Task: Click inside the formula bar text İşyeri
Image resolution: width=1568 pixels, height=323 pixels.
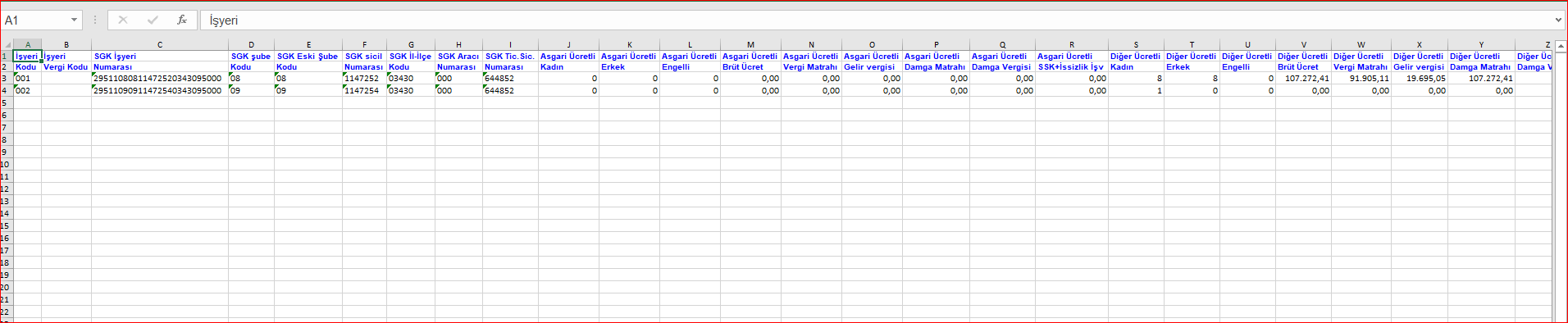Action: tap(224, 20)
